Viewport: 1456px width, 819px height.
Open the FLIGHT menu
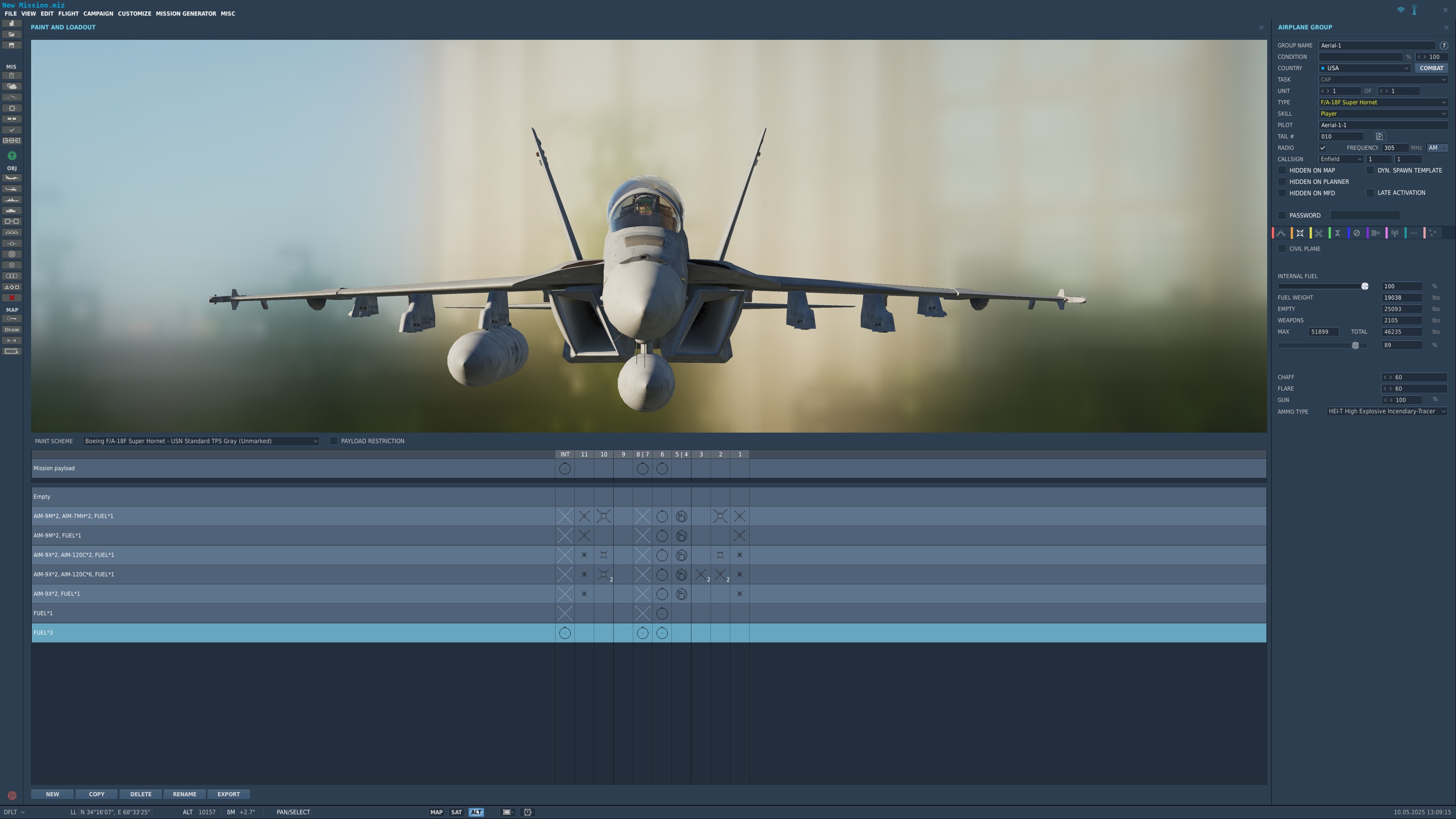point(68,14)
